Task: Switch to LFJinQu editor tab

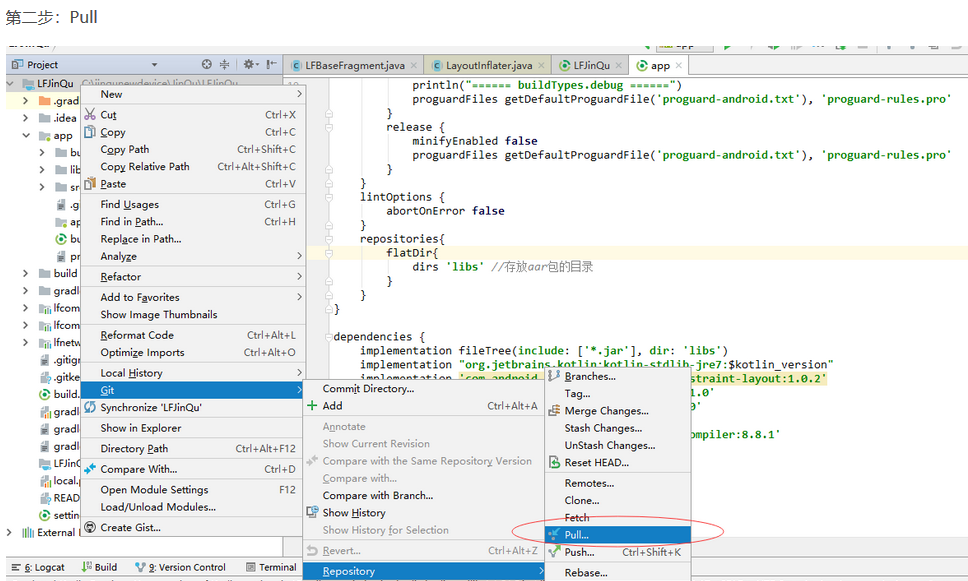Action: [x=591, y=65]
